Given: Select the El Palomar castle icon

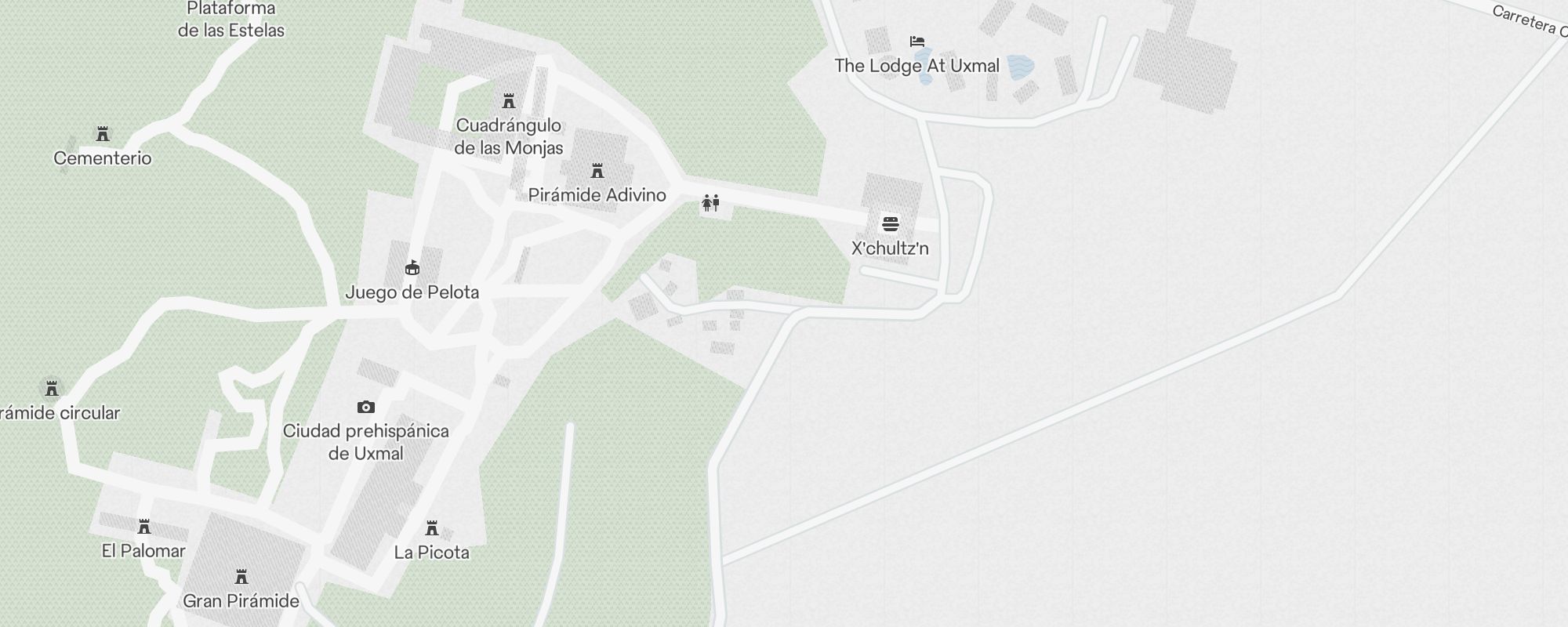Looking at the screenshot, I should (144, 527).
